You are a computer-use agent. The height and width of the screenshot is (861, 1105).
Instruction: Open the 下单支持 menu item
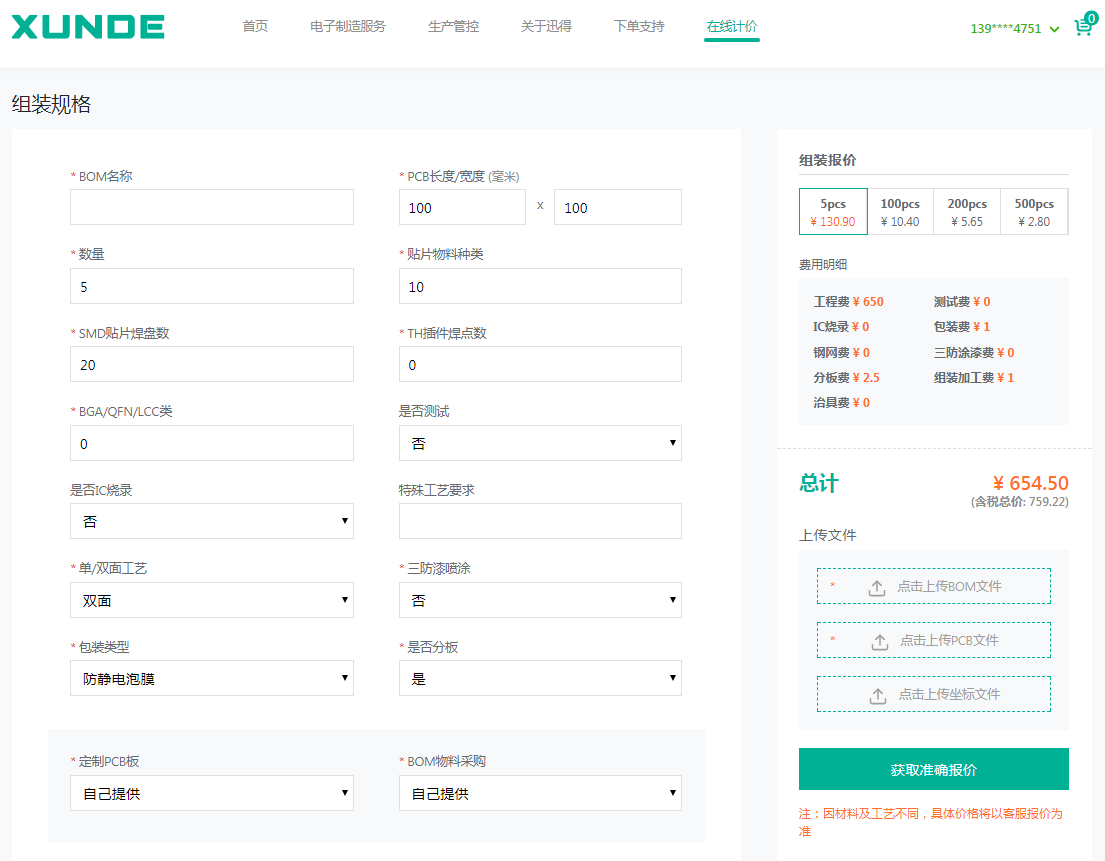click(639, 27)
